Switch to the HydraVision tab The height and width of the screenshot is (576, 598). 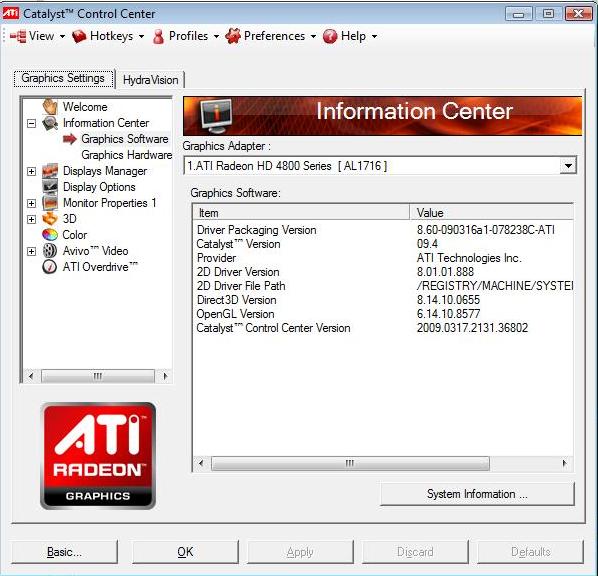(x=150, y=80)
